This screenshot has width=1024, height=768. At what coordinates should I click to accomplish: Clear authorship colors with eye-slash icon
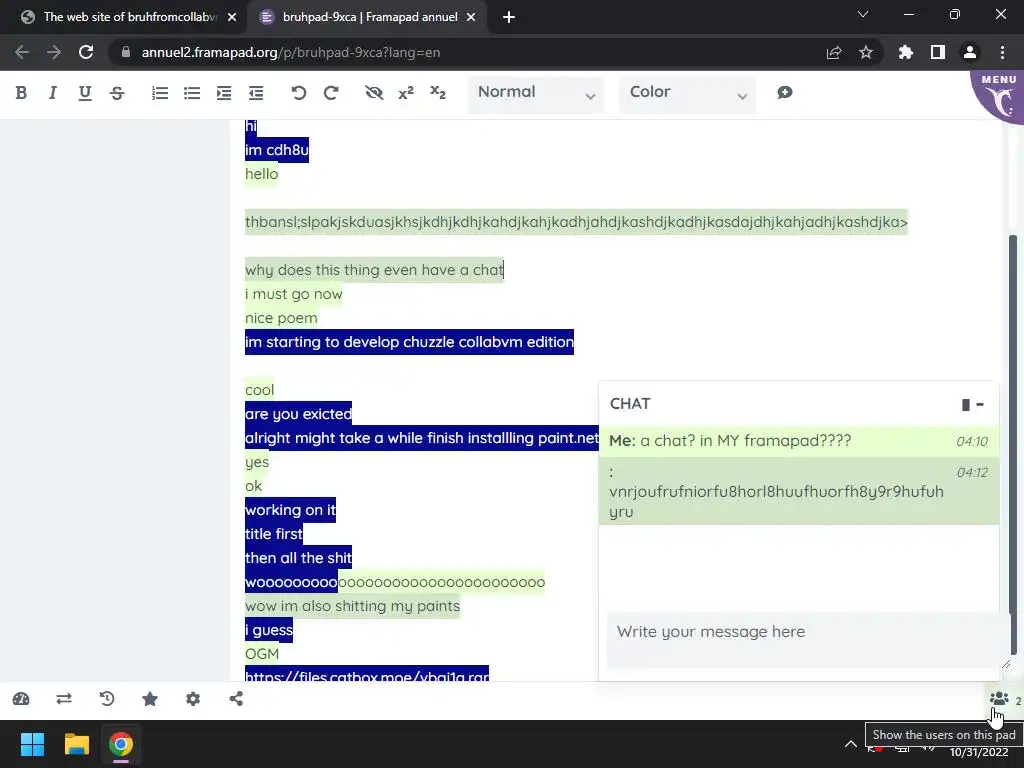click(374, 93)
